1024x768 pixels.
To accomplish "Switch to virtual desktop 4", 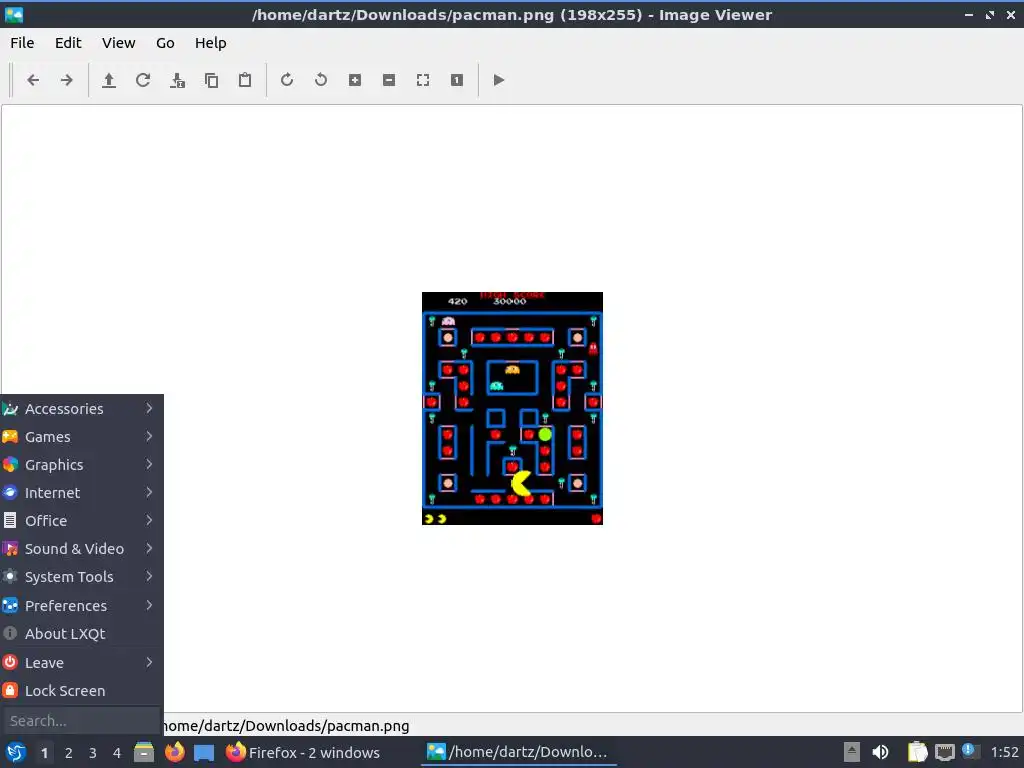I will (117, 753).
